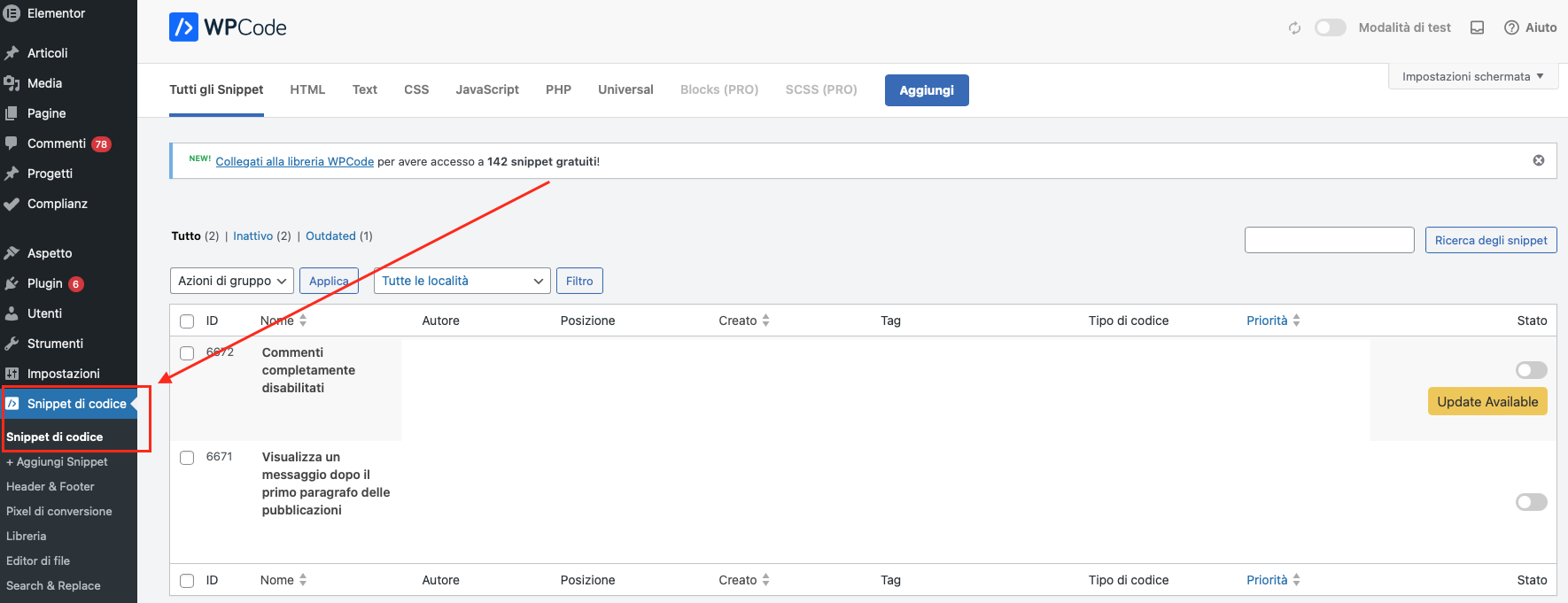Expand Impostazioni schermata panel

[1472, 77]
